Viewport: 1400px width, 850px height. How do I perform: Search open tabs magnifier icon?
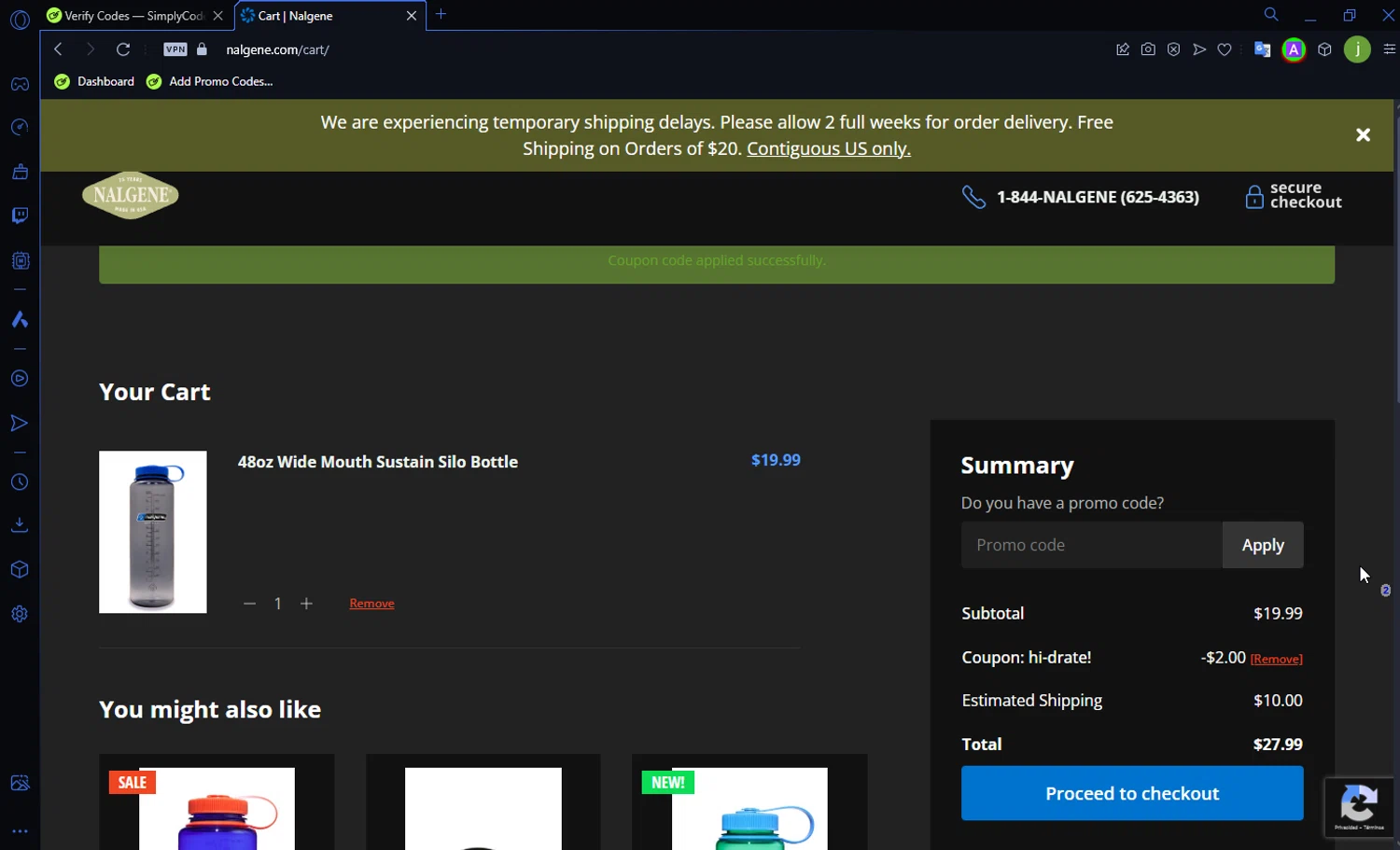click(1271, 15)
